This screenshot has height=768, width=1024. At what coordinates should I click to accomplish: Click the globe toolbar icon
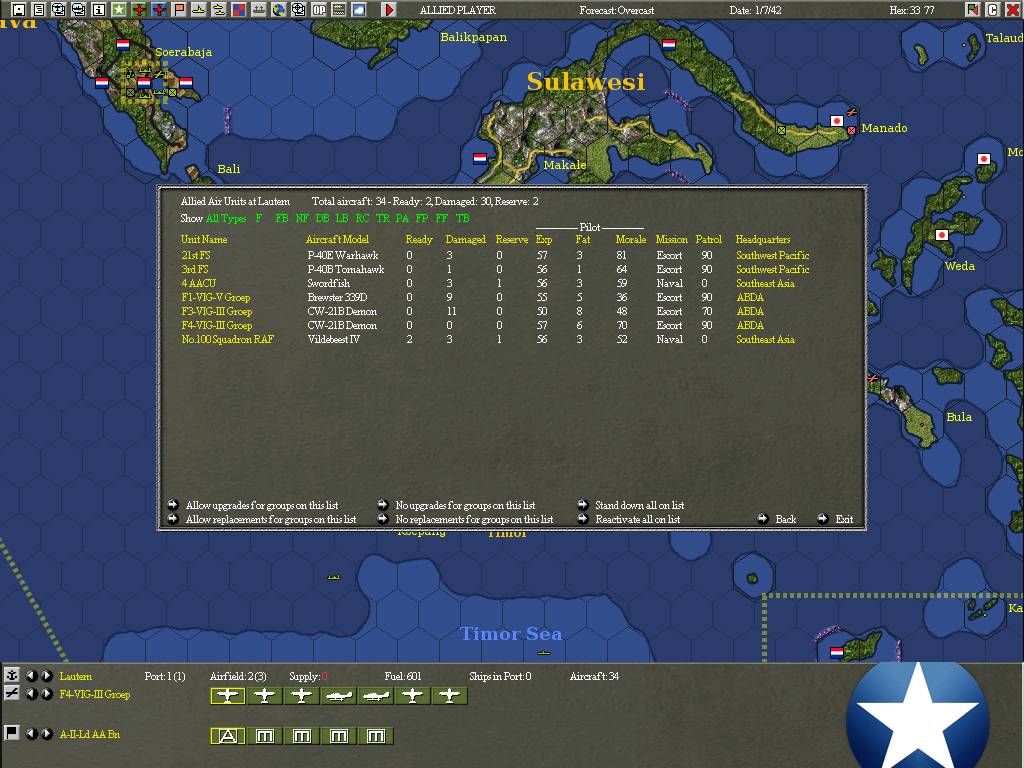pyautogui.click(x=279, y=10)
